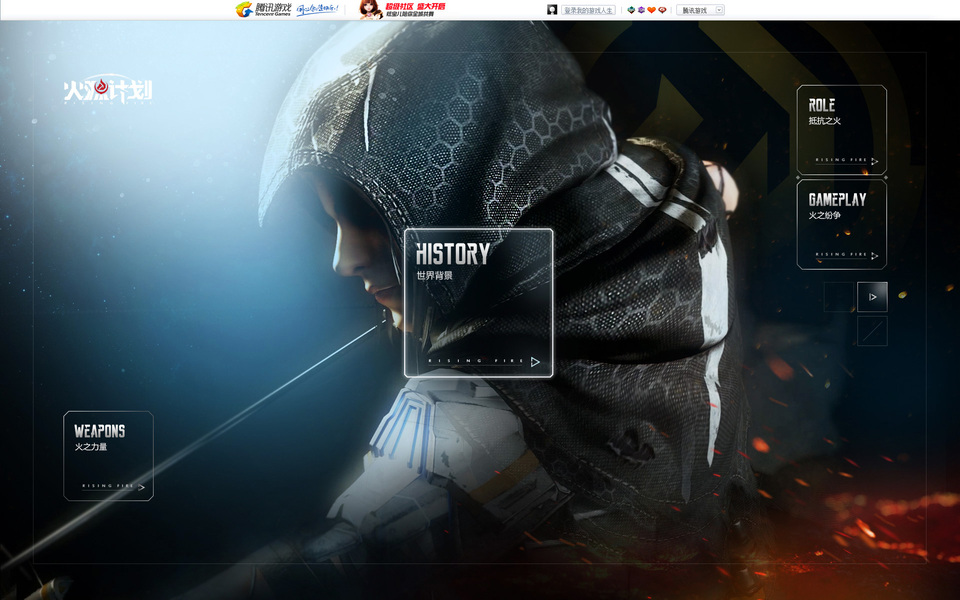The image size is (960, 600).
Task: Click the red diamond icon in top bar
Action: pos(662,10)
